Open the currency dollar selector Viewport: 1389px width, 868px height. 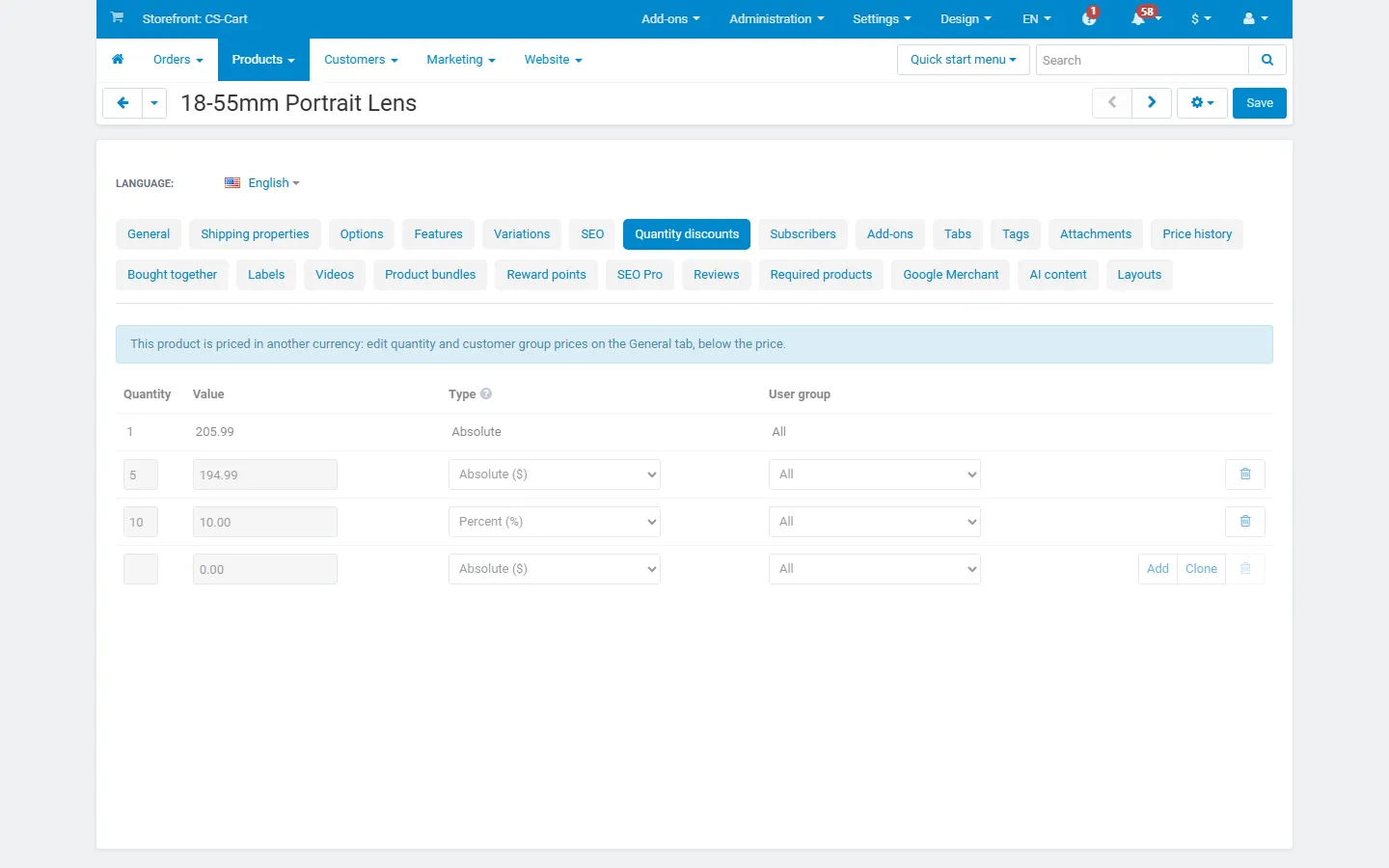[1201, 18]
